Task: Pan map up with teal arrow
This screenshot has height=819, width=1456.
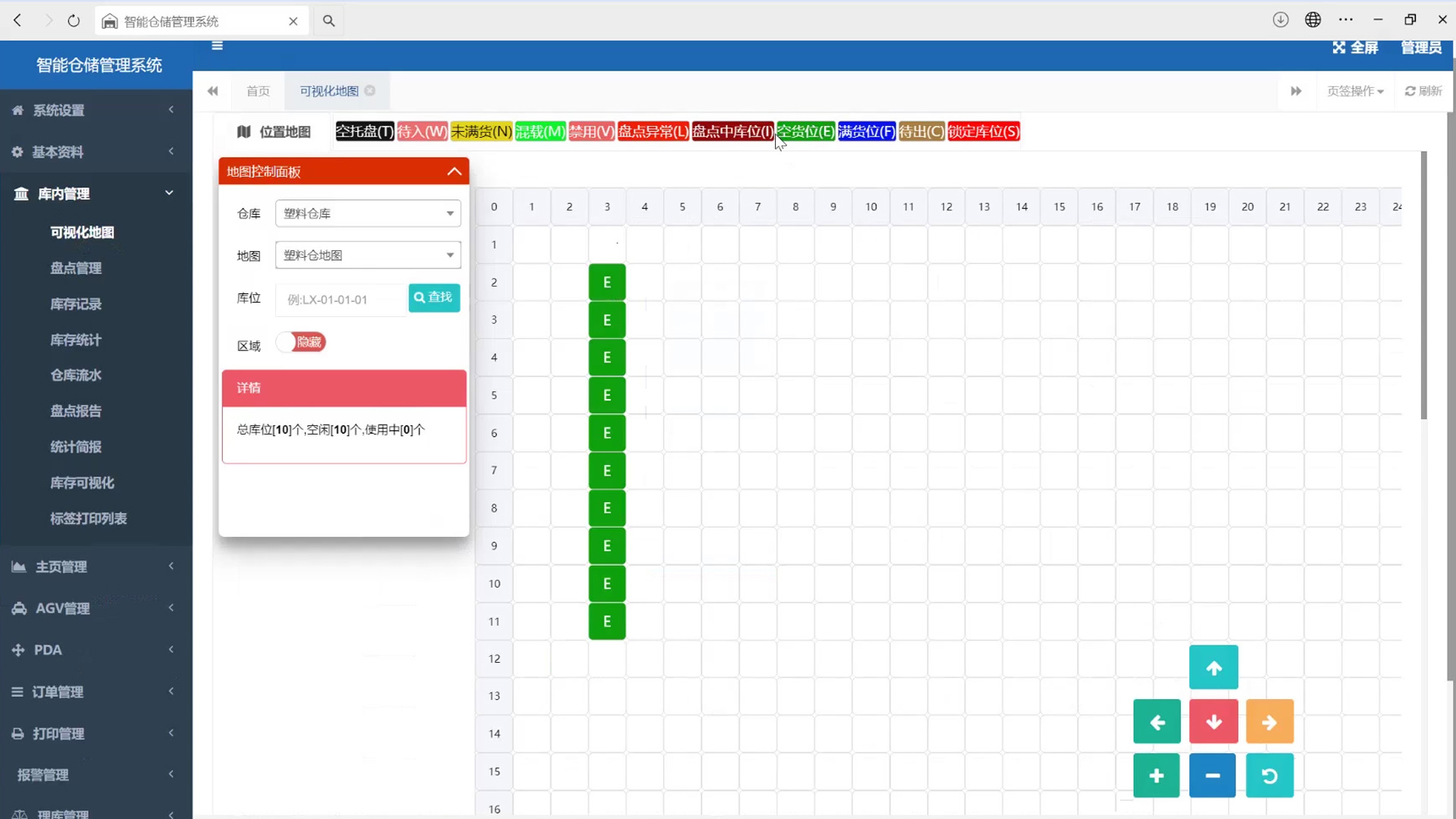Action: pos(1213,667)
